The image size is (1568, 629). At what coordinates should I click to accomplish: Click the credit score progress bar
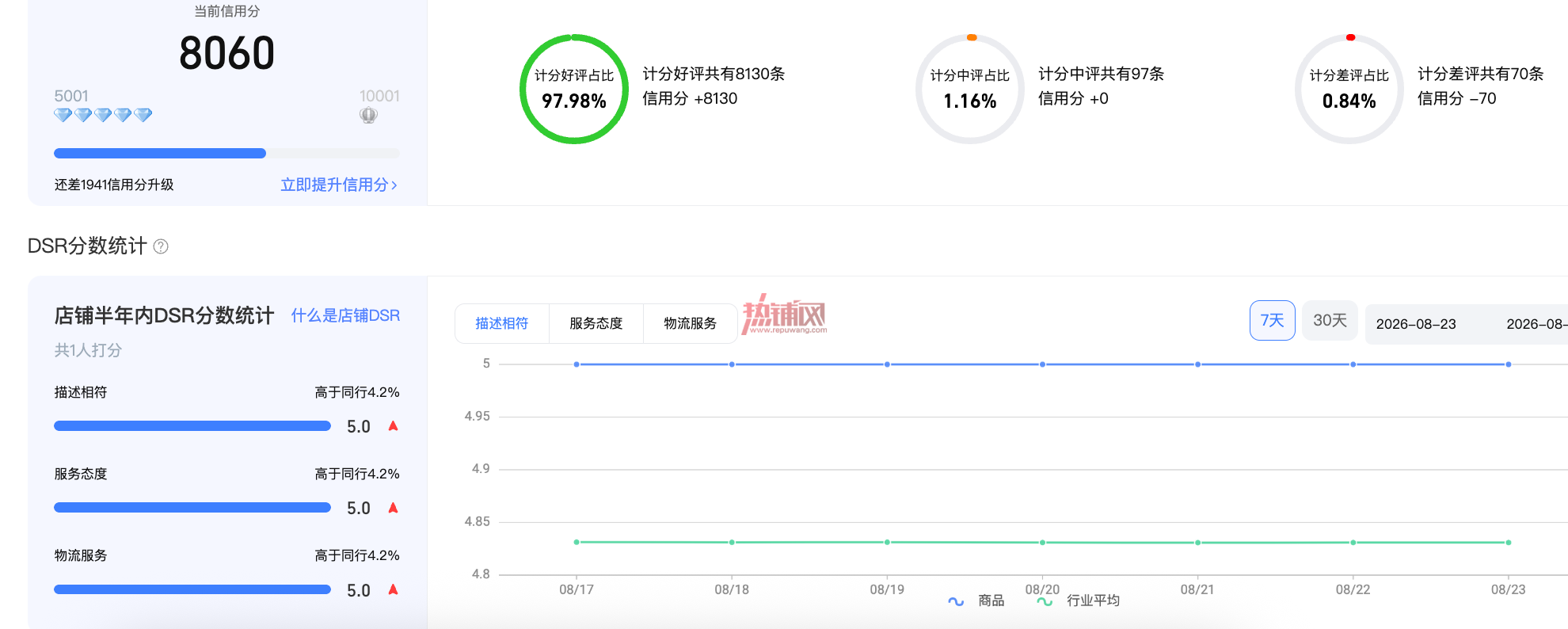226,154
